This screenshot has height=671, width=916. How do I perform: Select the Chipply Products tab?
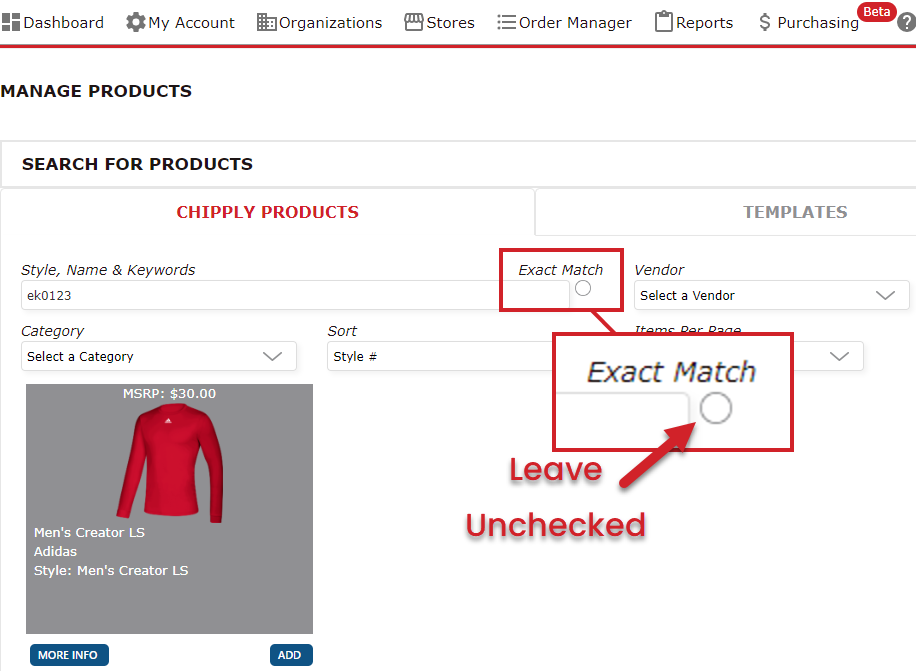click(x=268, y=212)
